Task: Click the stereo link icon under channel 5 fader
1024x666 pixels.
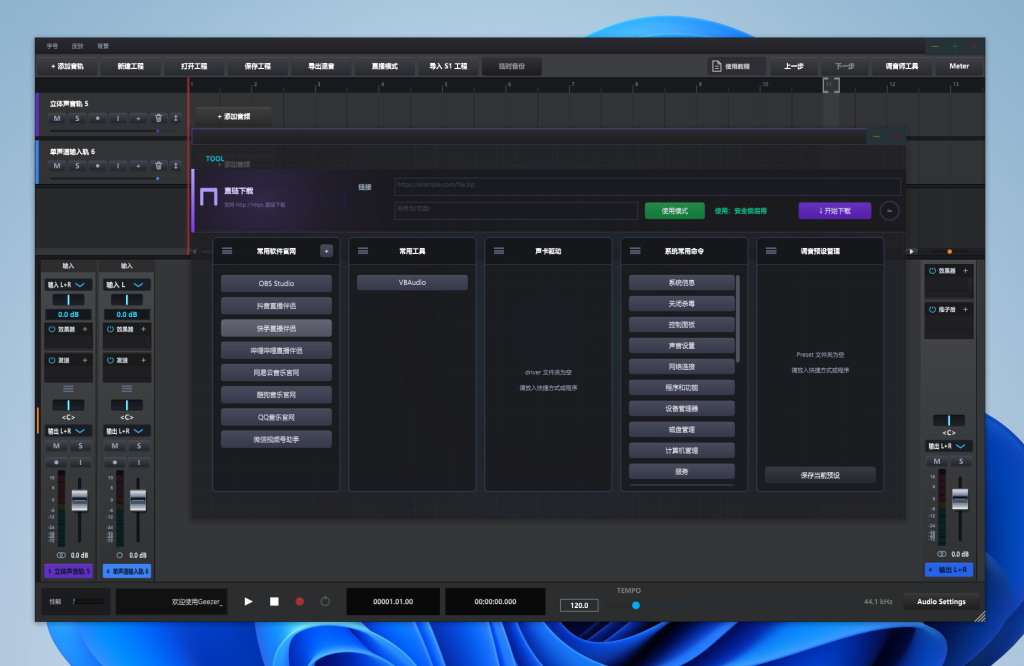Action: [61, 555]
